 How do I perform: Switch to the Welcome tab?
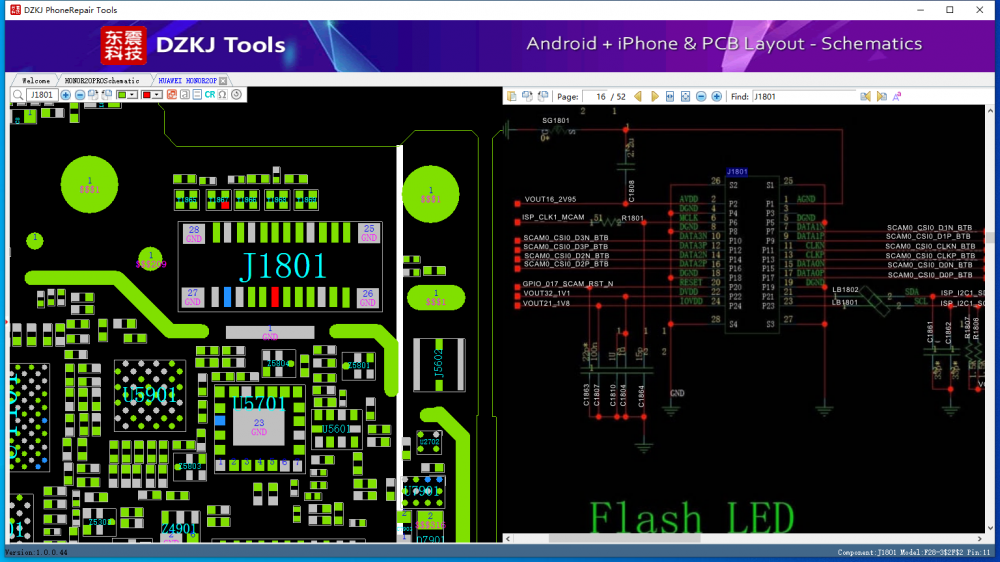(x=35, y=80)
